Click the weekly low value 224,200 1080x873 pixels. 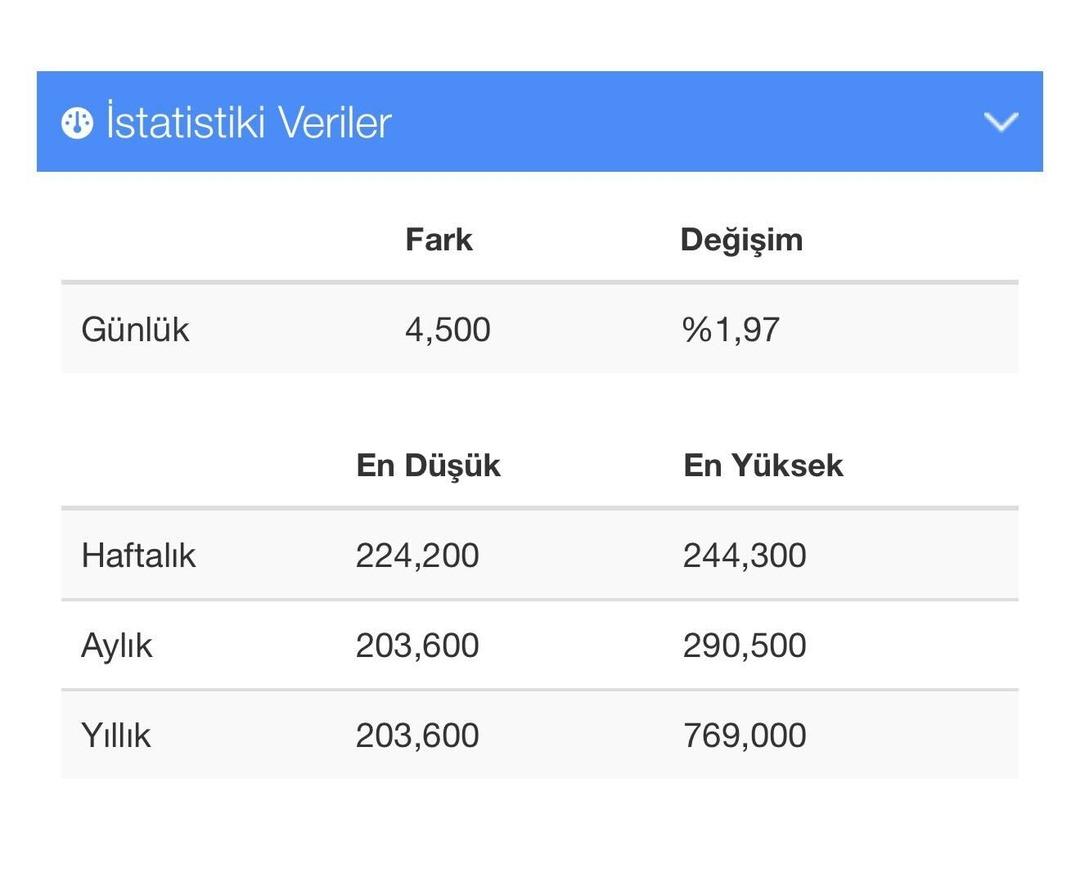click(x=418, y=555)
